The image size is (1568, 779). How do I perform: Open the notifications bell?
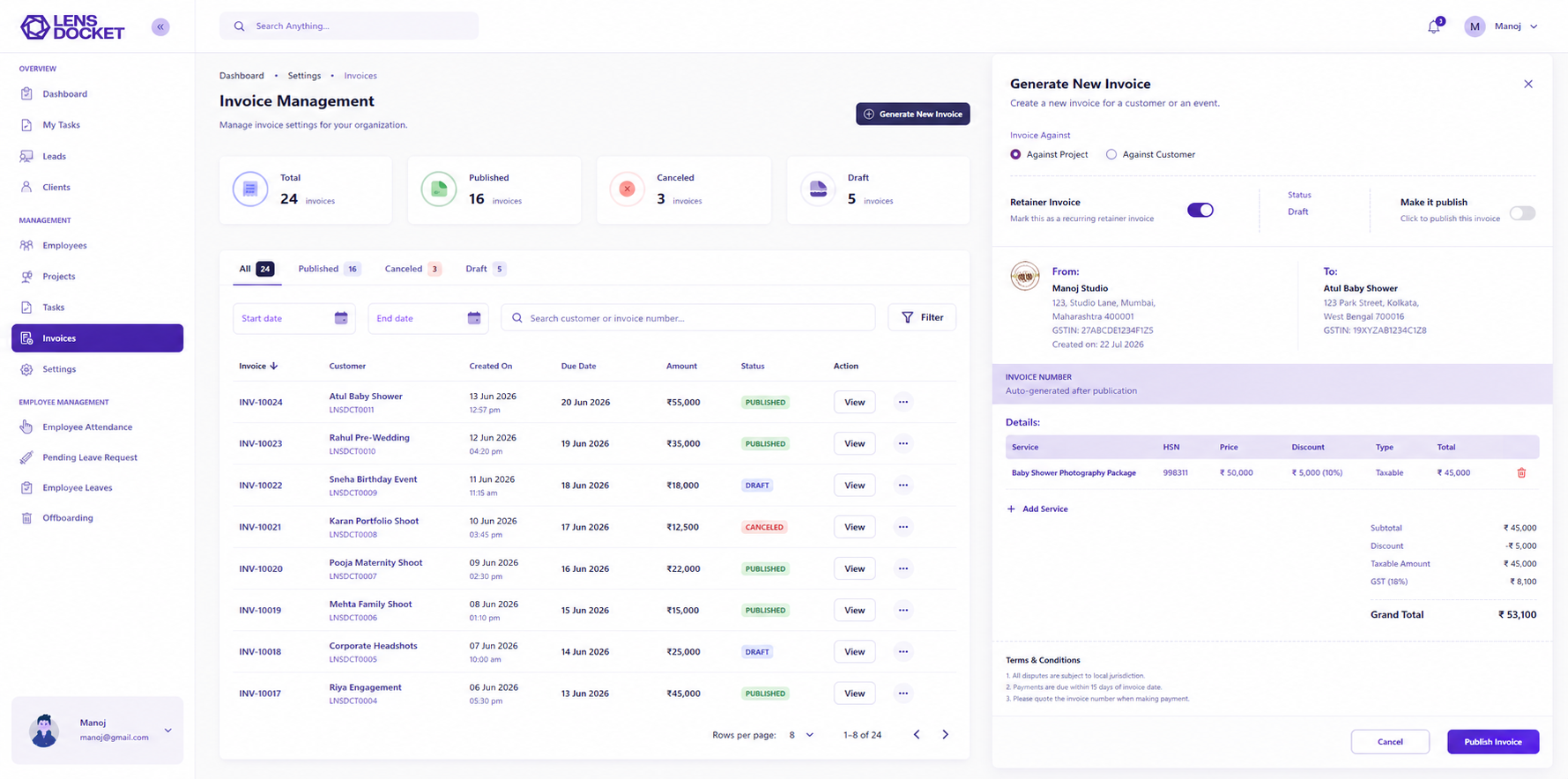click(x=1434, y=26)
